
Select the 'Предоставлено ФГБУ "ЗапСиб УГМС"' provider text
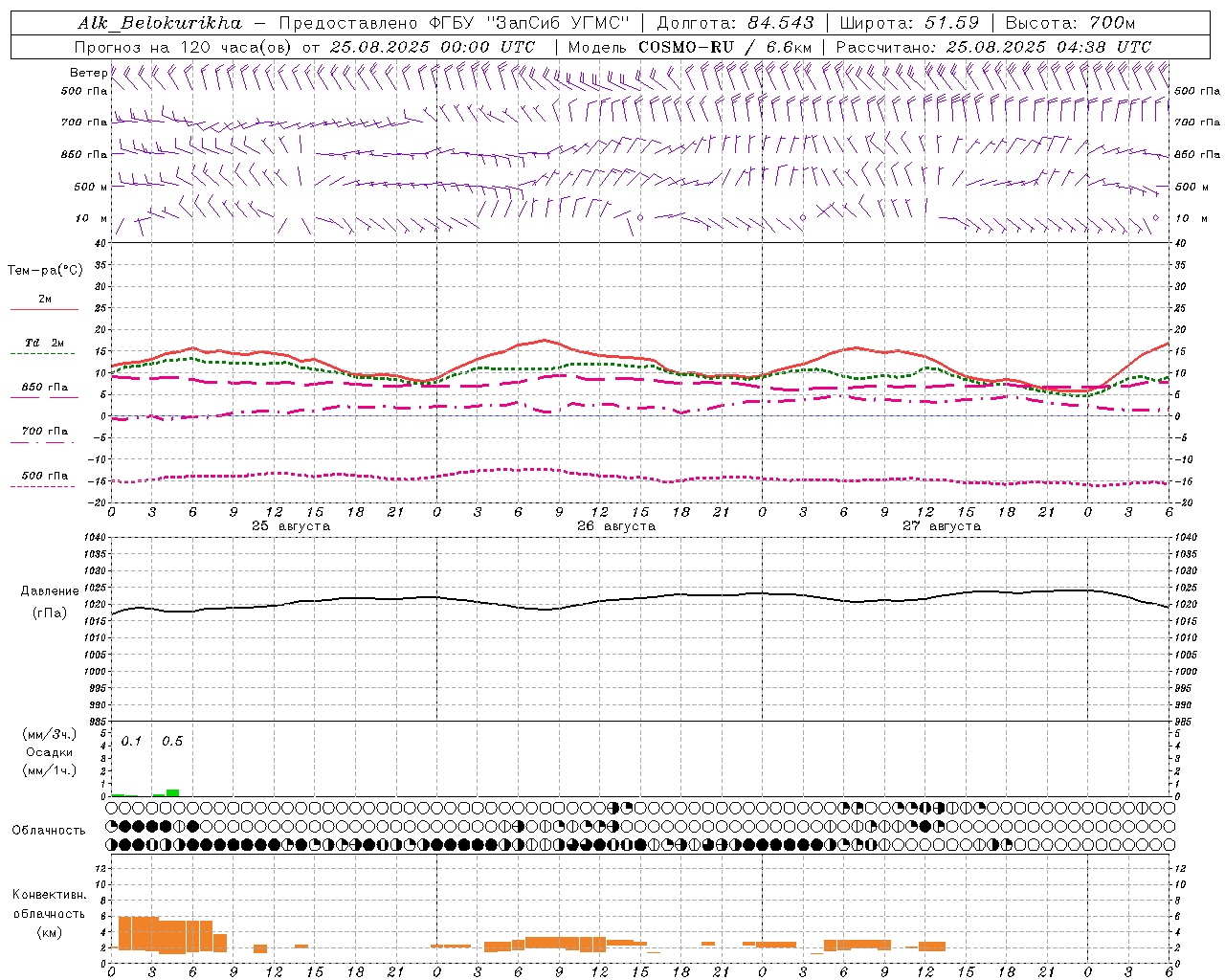[x=455, y=23]
